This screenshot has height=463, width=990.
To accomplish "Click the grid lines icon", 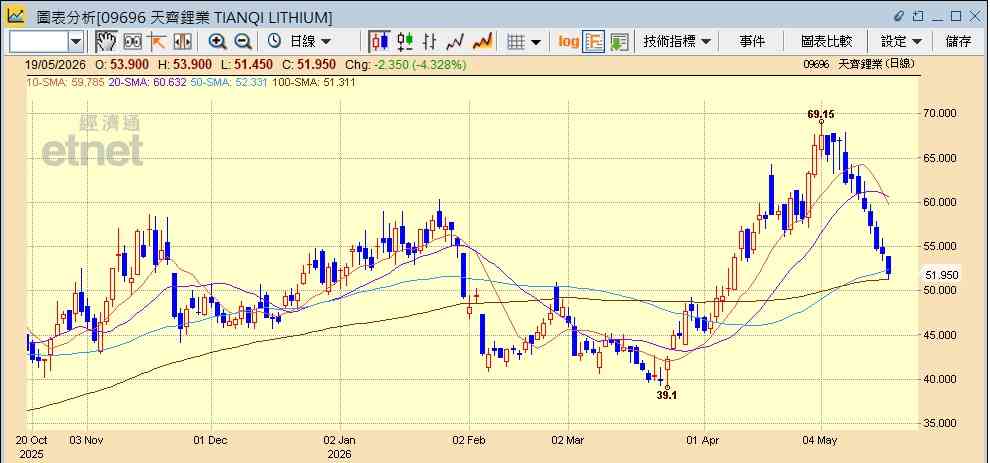I will pyautogui.click(x=516, y=42).
